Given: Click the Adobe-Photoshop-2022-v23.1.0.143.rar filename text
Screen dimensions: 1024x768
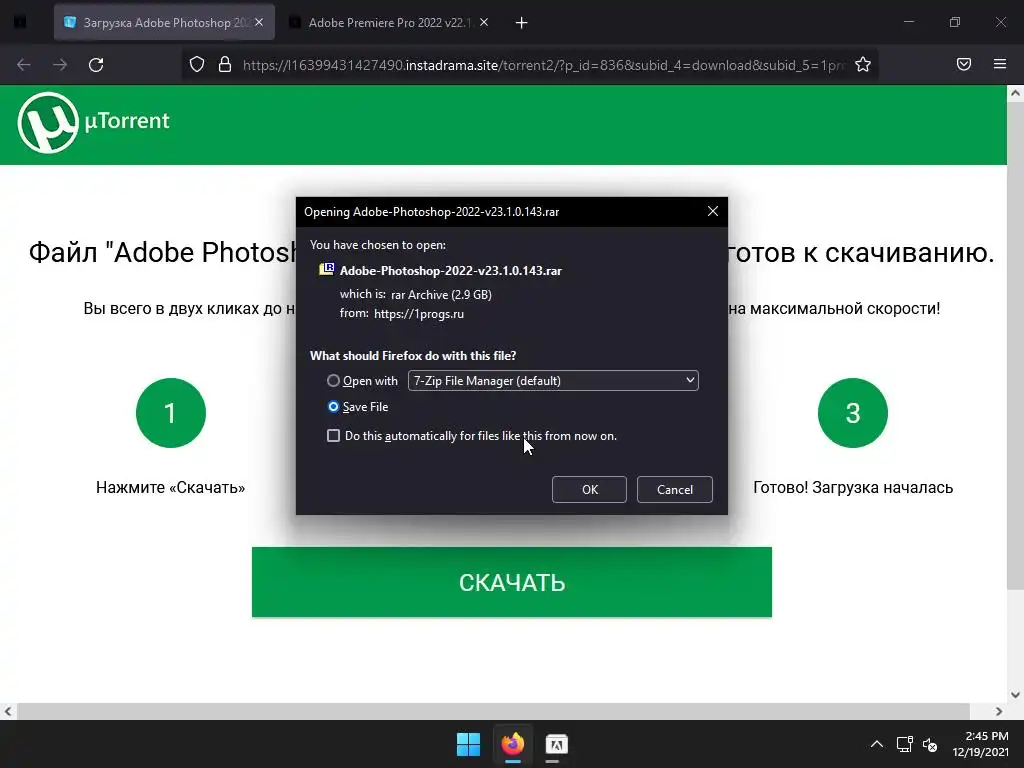Looking at the screenshot, I should pyautogui.click(x=451, y=270).
